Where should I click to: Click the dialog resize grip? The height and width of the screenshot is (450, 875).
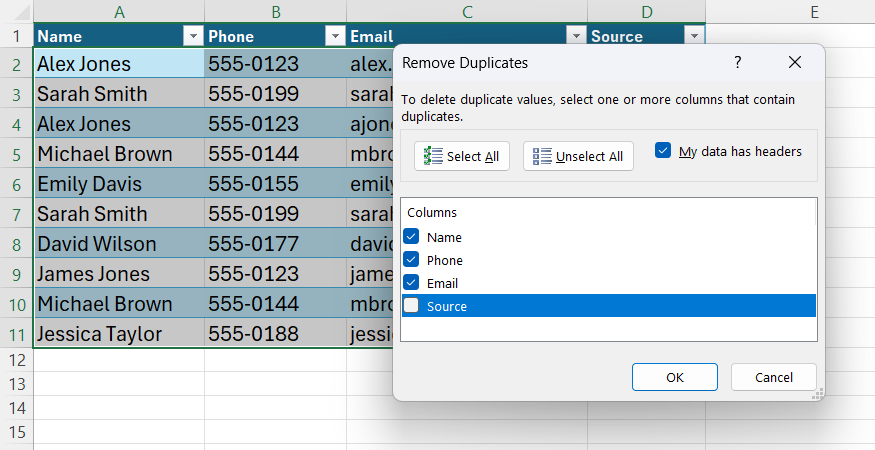(819, 396)
